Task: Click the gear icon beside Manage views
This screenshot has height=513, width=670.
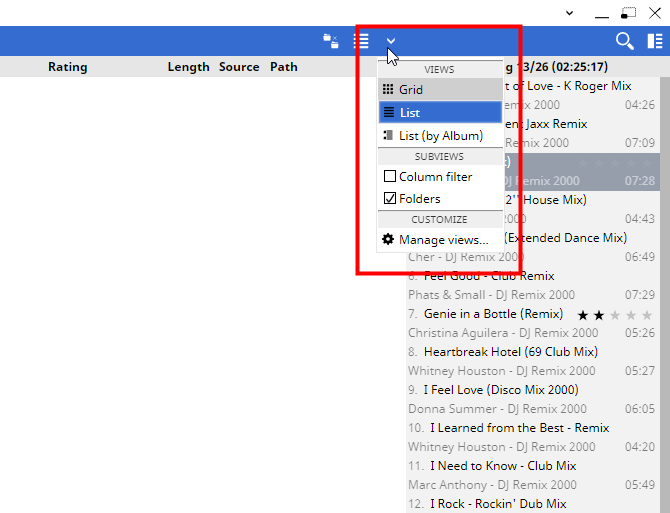Action: coord(389,240)
